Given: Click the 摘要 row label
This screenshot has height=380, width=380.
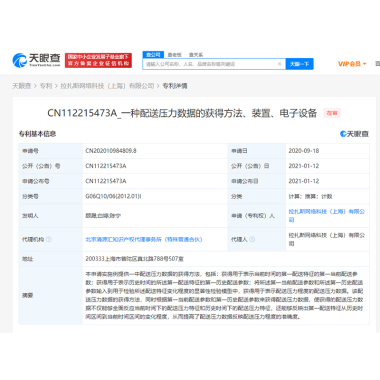Looking at the screenshot, I should coord(27,295).
